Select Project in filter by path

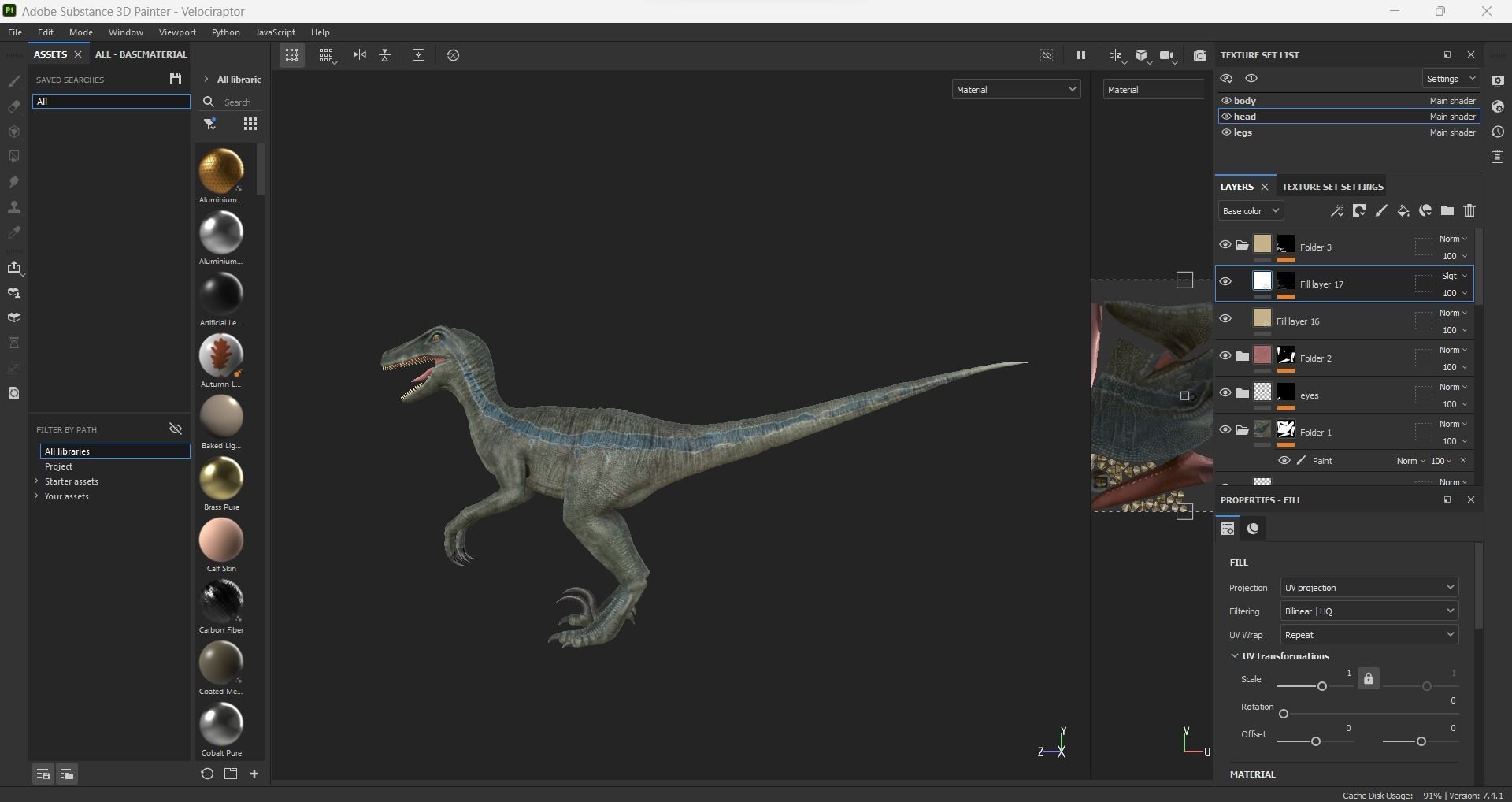[x=59, y=466]
